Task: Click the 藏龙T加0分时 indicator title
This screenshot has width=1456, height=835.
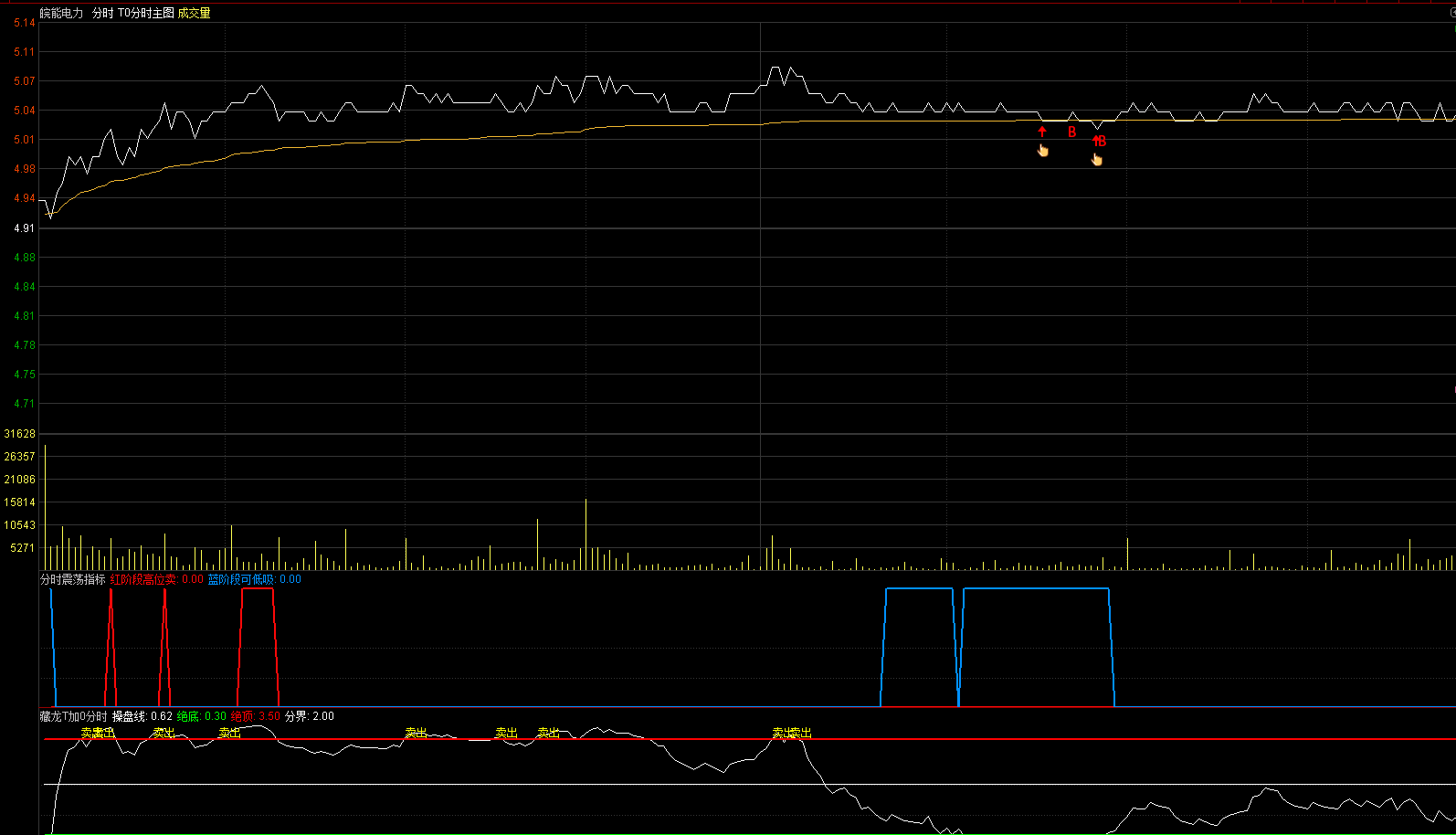Action: (x=73, y=716)
